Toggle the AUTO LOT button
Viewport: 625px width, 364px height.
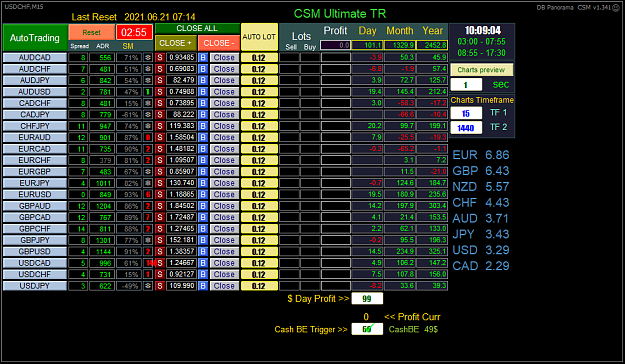pos(259,37)
